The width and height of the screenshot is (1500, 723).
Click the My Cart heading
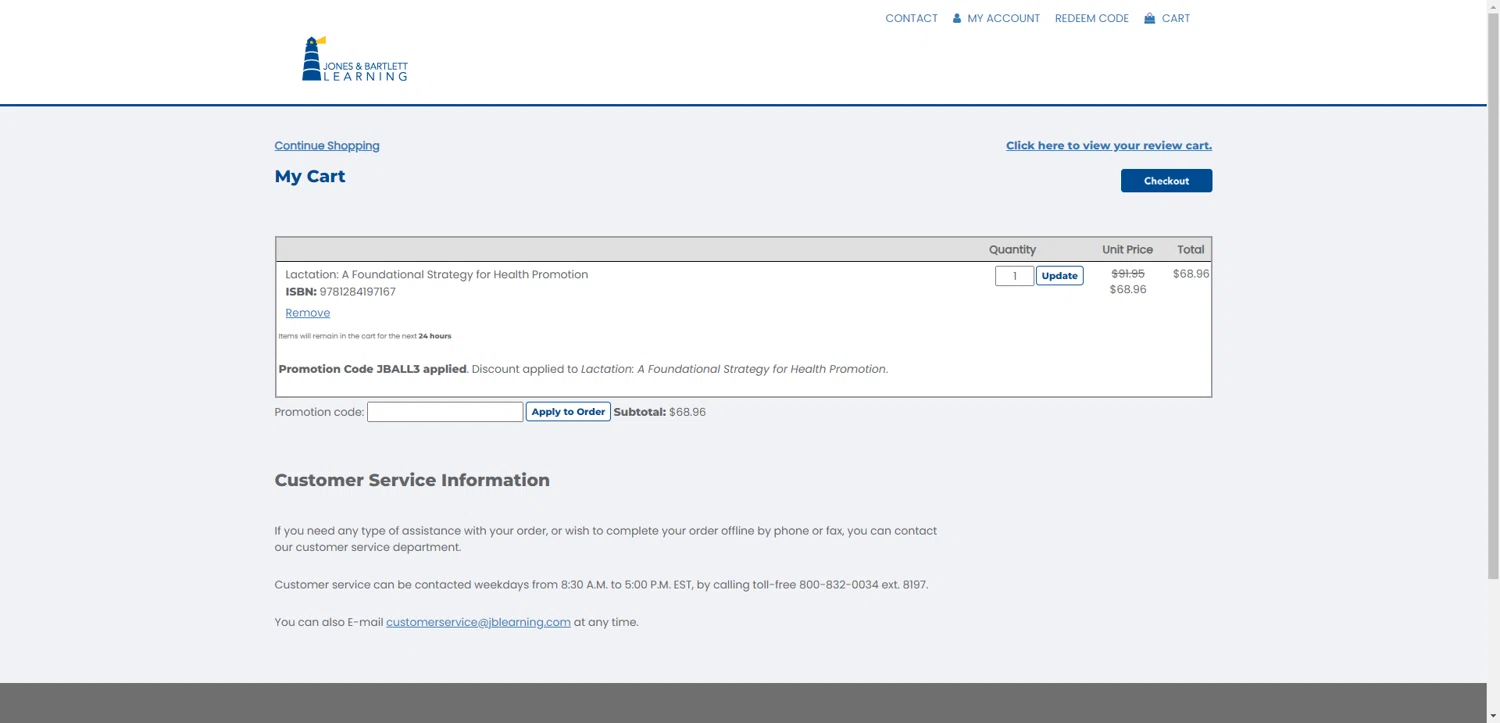pyautogui.click(x=310, y=176)
